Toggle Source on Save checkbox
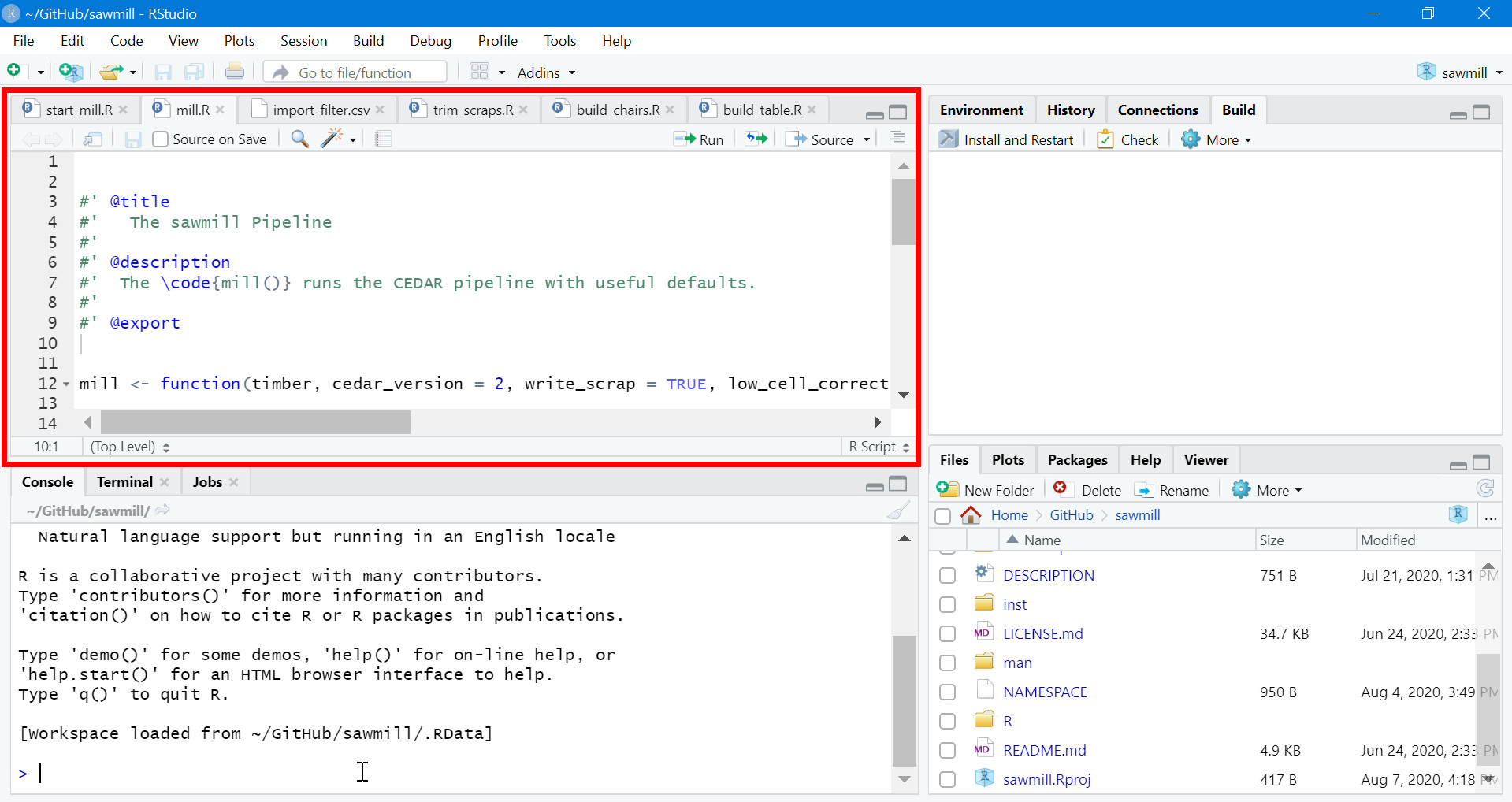 click(x=160, y=139)
